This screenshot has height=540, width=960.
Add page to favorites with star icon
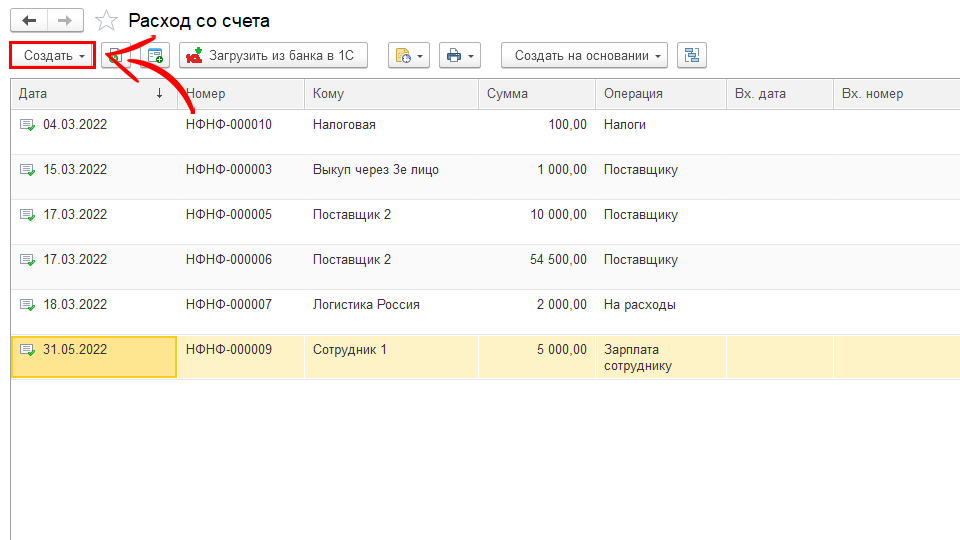(x=105, y=21)
